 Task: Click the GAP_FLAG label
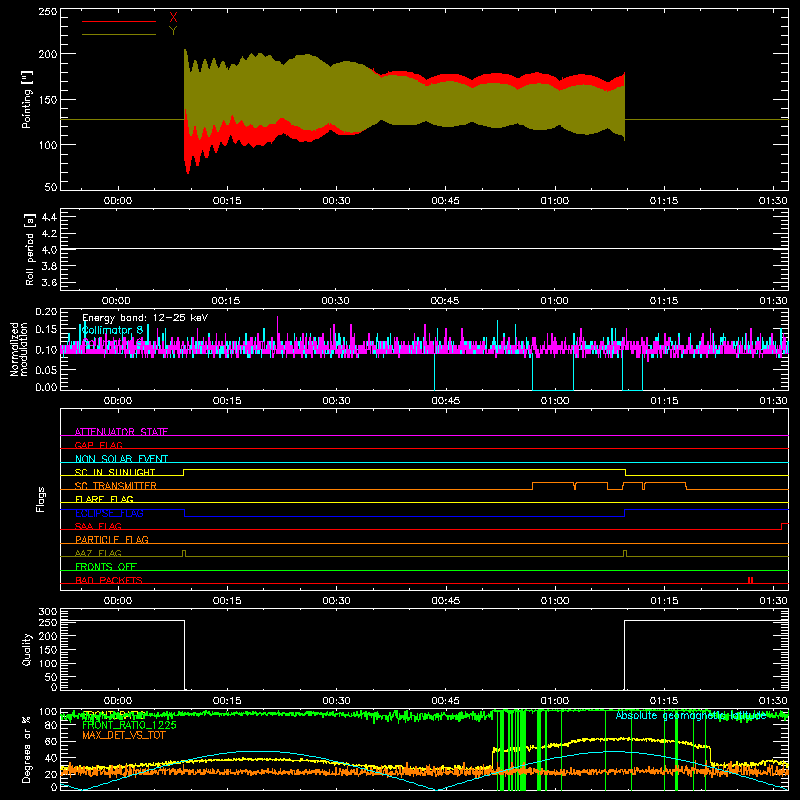tap(98, 445)
